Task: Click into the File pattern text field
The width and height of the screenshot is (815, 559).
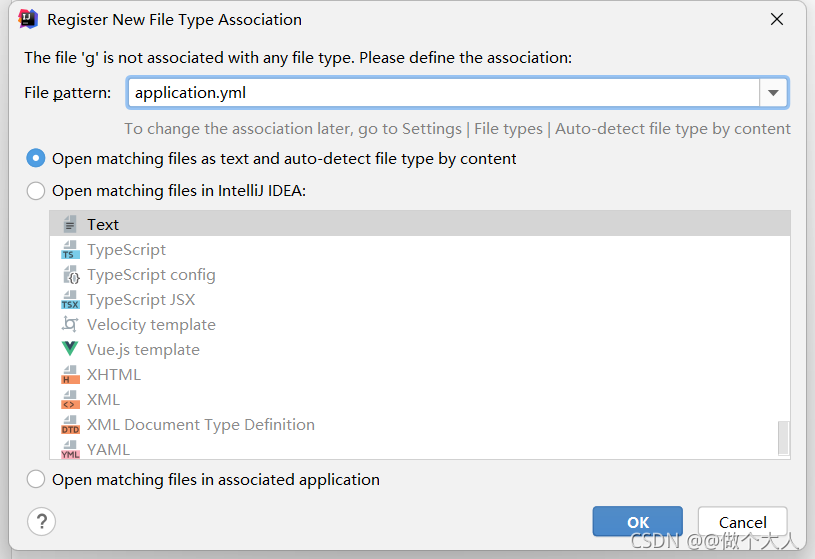Action: point(440,93)
